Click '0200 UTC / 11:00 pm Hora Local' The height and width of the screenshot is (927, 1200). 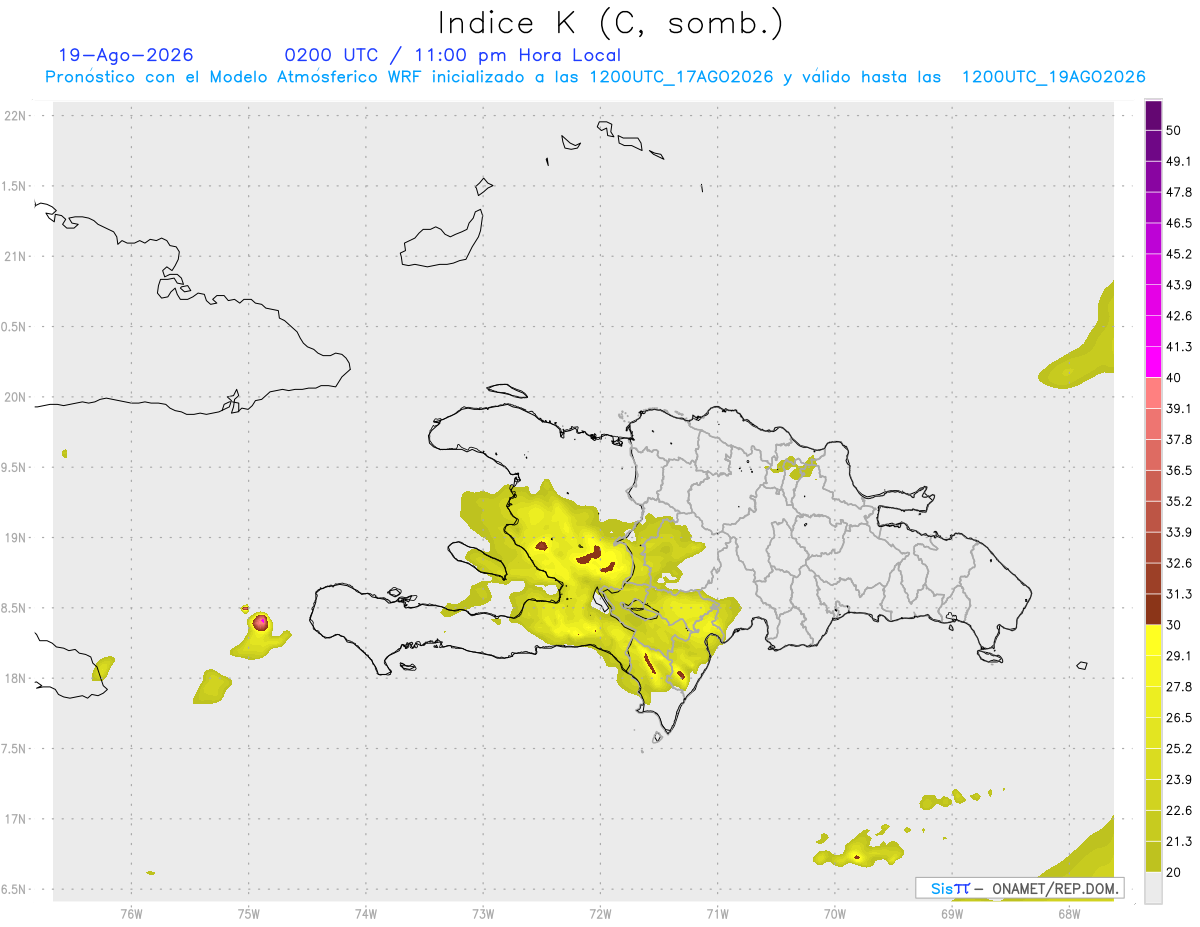tap(452, 55)
